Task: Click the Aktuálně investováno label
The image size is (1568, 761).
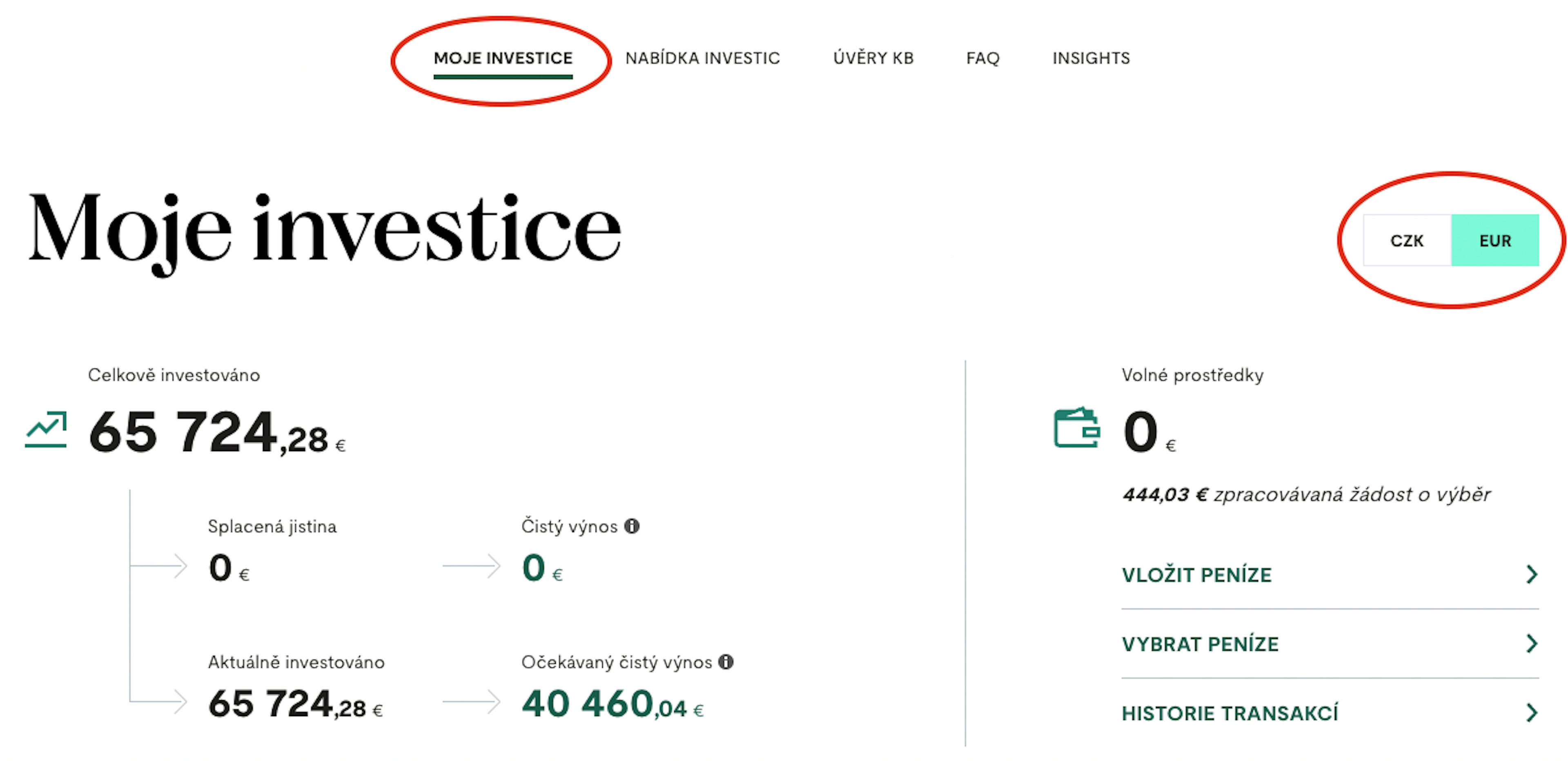Action: (296, 662)
